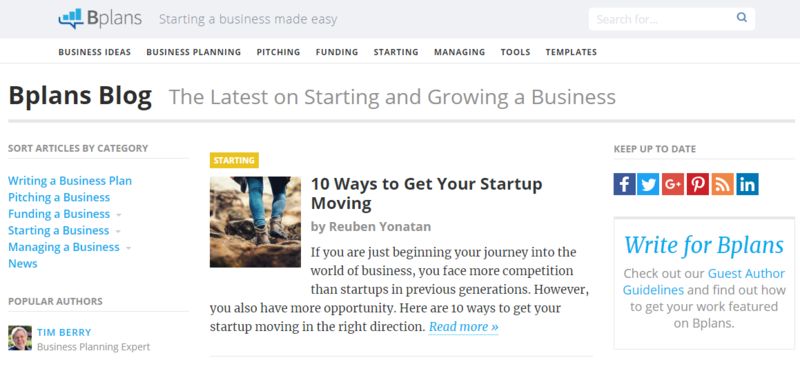Screen dimensions: 800x371
Task: Click the search magnifier icon
Action: click(x=741, y=18)
